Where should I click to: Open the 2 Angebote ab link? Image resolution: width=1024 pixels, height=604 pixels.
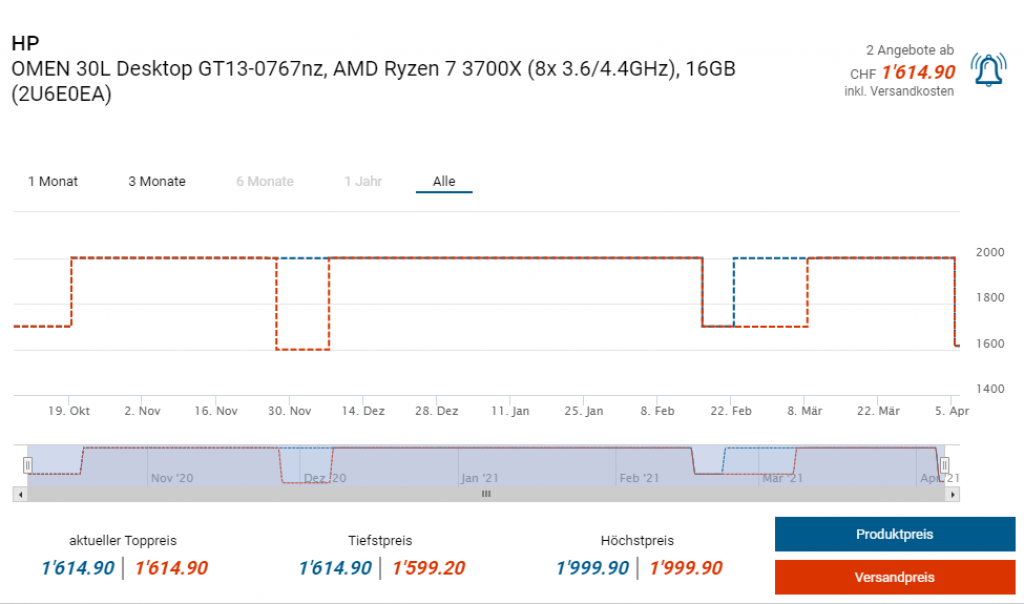tap(909, 49)
